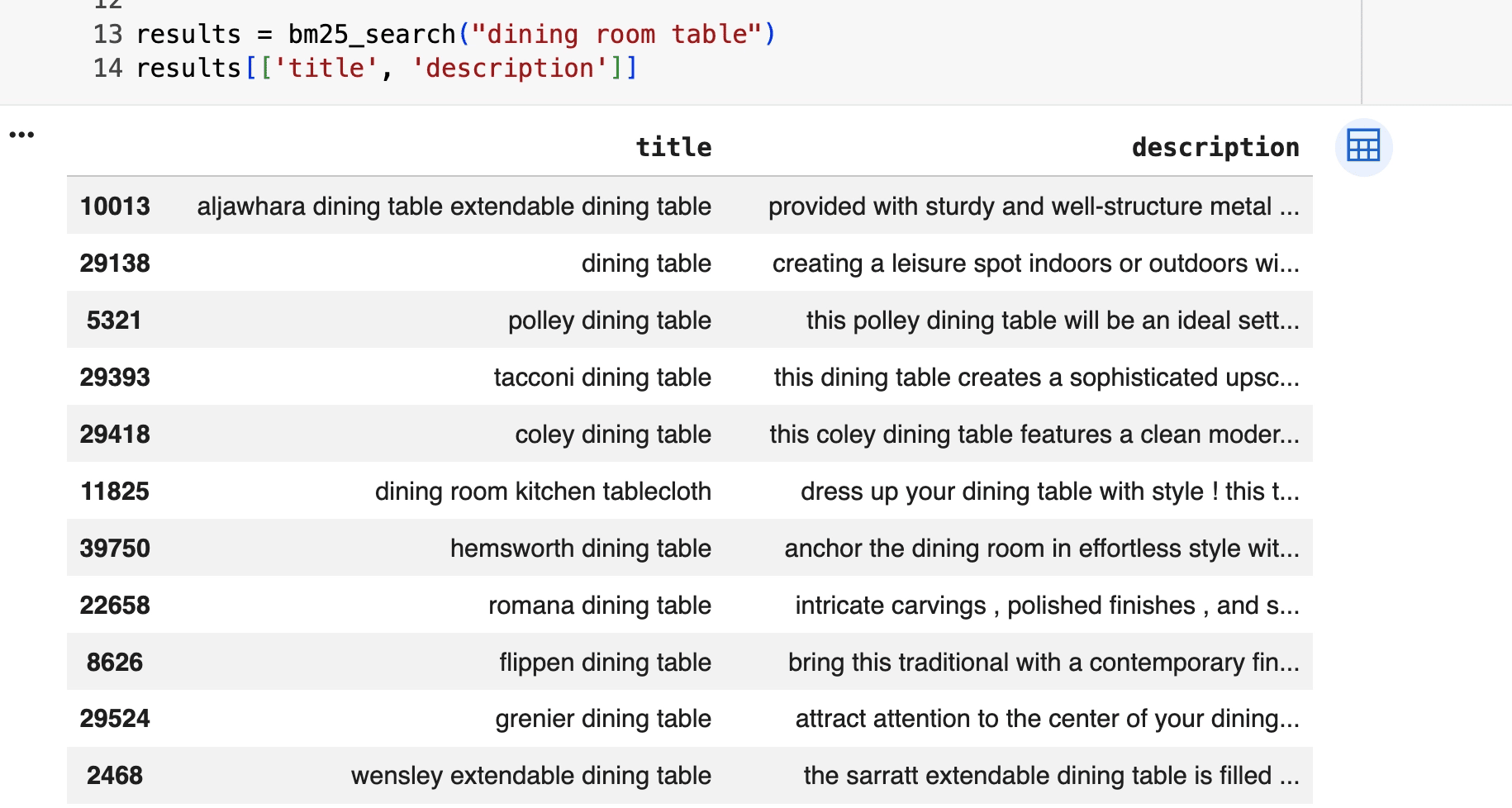Select row index 10013
The height and width of the screenshot is (808, 1512).
coord(115,206)
